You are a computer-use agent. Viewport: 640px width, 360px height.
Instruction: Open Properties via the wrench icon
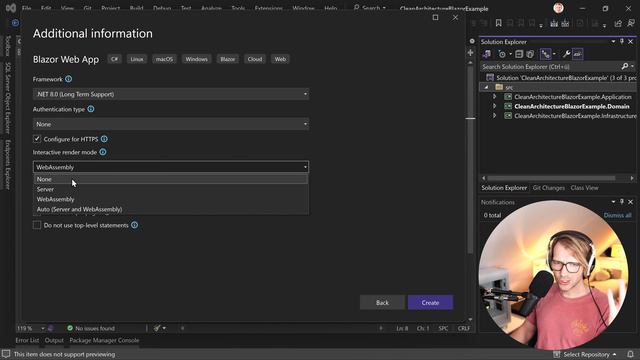[x=566, y=54]
